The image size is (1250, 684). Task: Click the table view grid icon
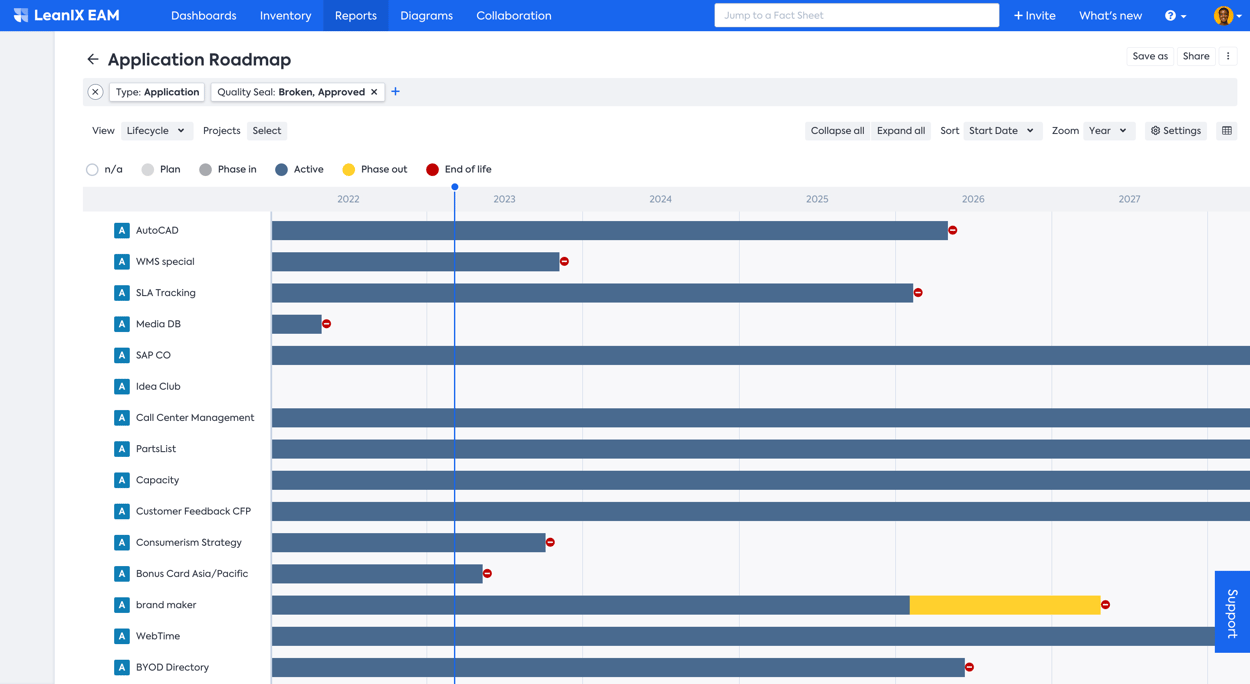(x=1227, y=131)
